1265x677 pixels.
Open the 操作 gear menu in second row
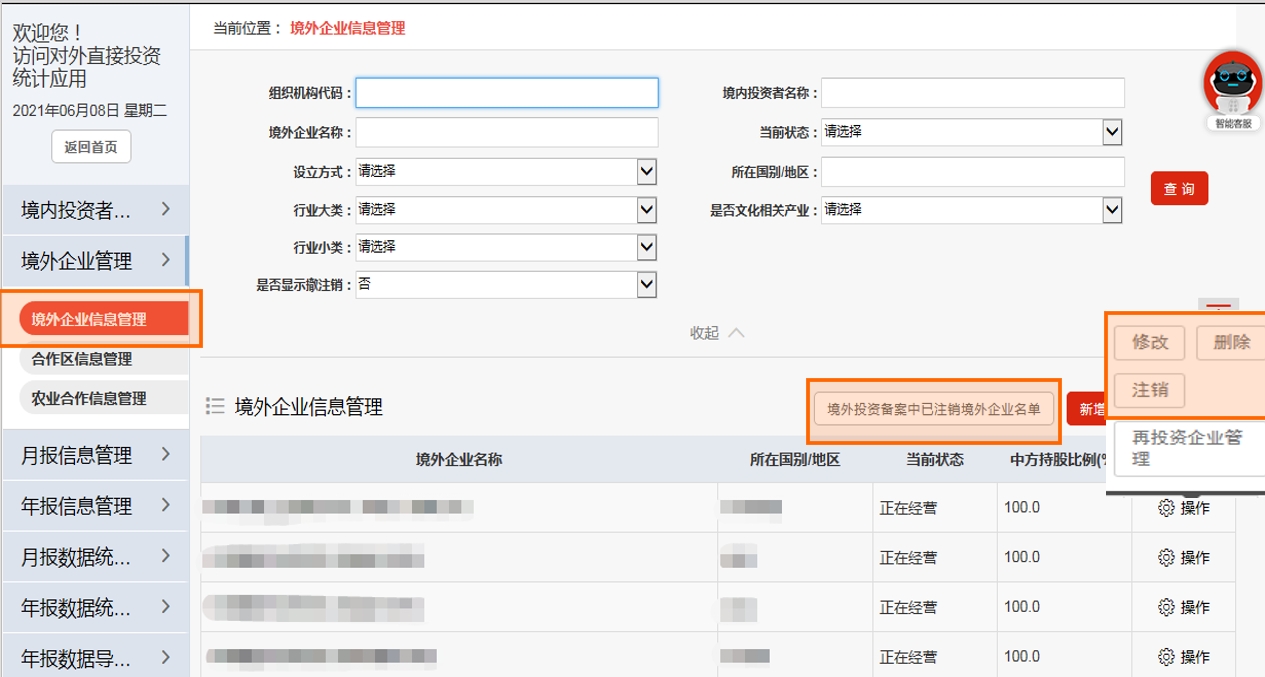pyautogui.click(x=1183, y=557)
